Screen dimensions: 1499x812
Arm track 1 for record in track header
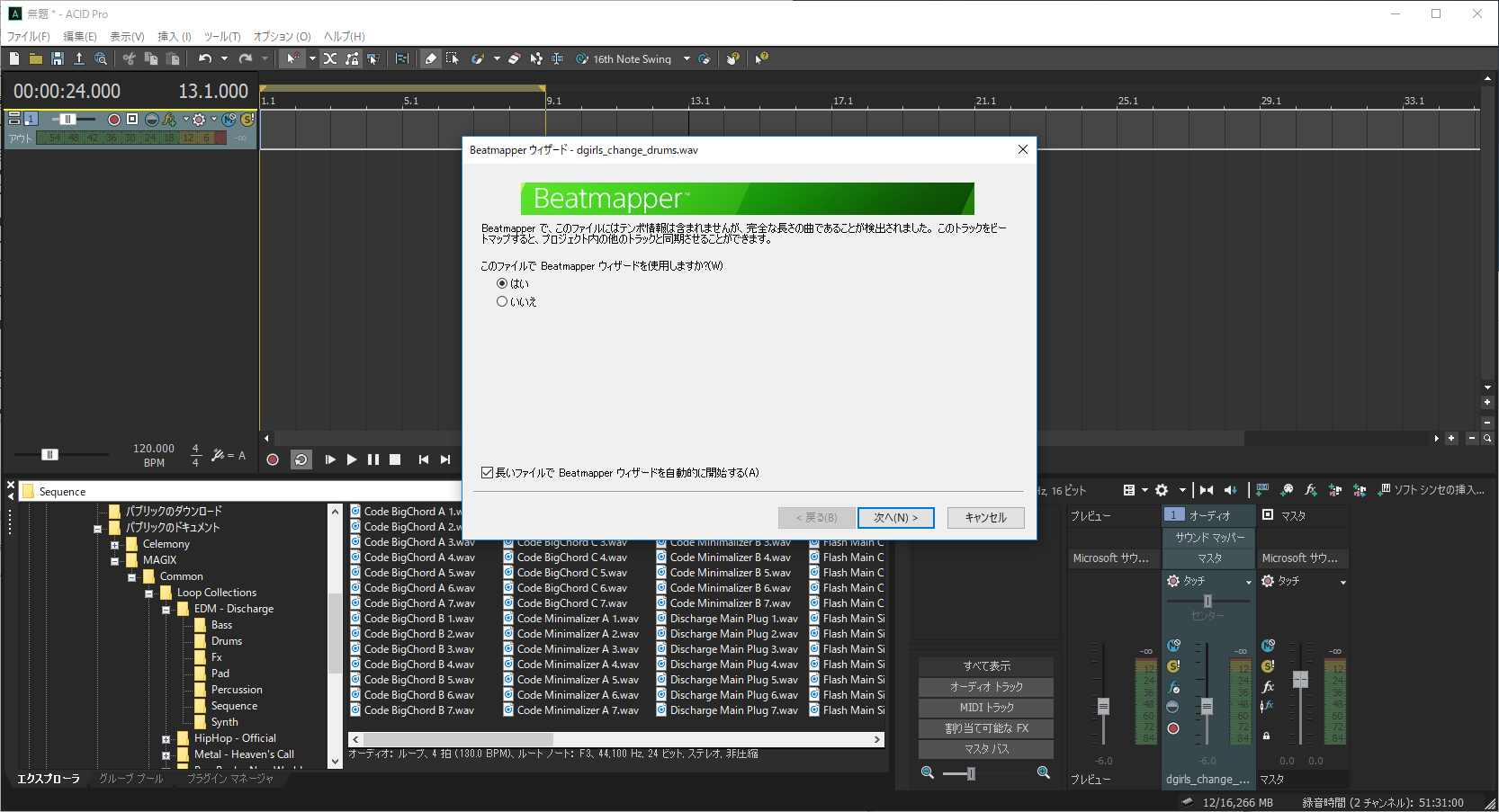(x=114, y=120)
